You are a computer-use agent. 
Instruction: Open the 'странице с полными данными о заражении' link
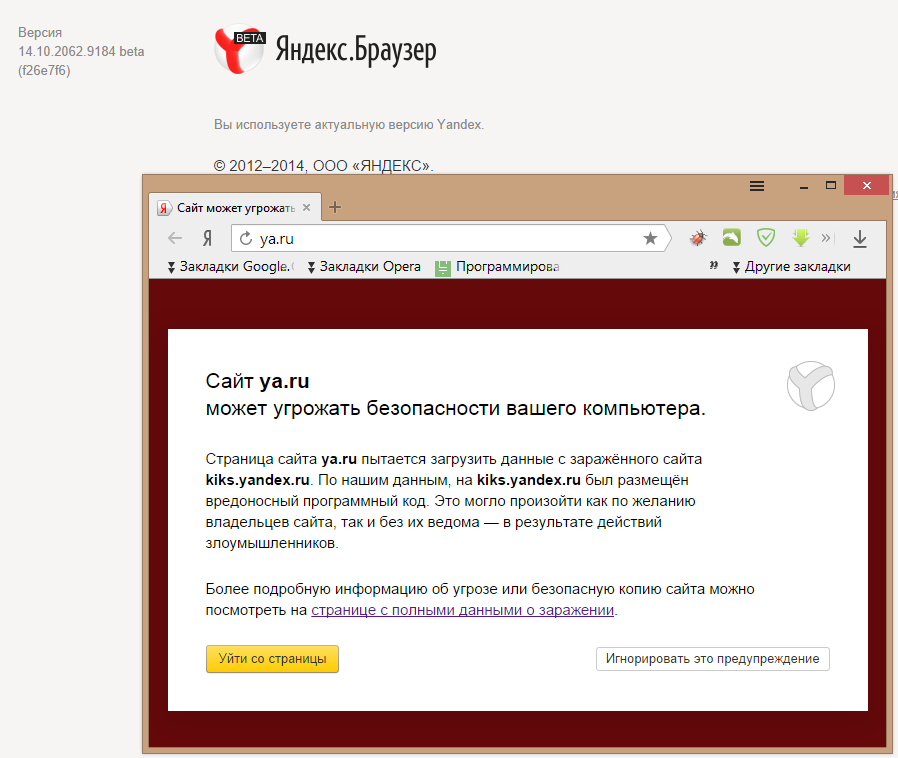(x=462, y=610)
